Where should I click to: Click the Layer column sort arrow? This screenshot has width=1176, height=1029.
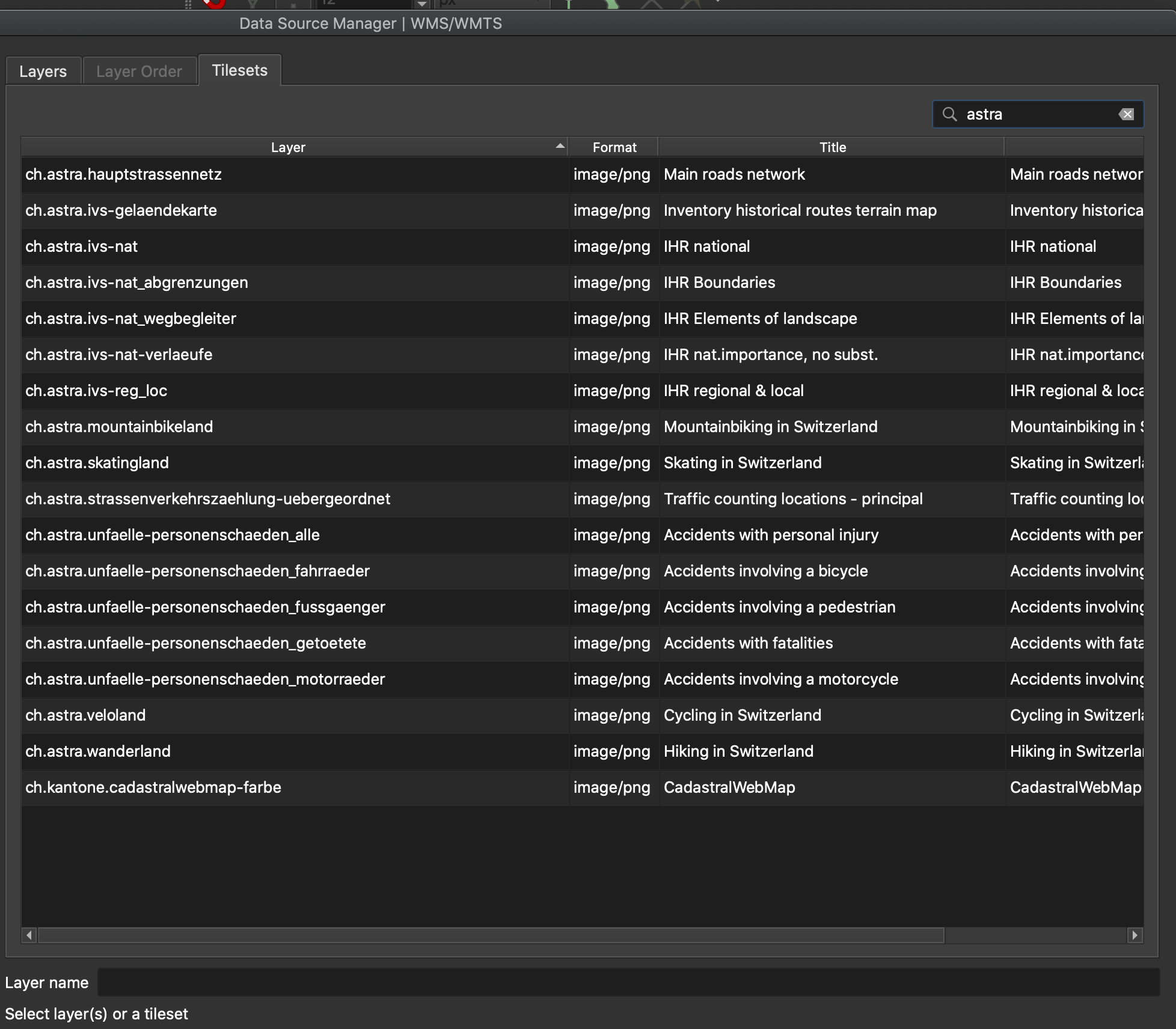[x=560, y=147]
